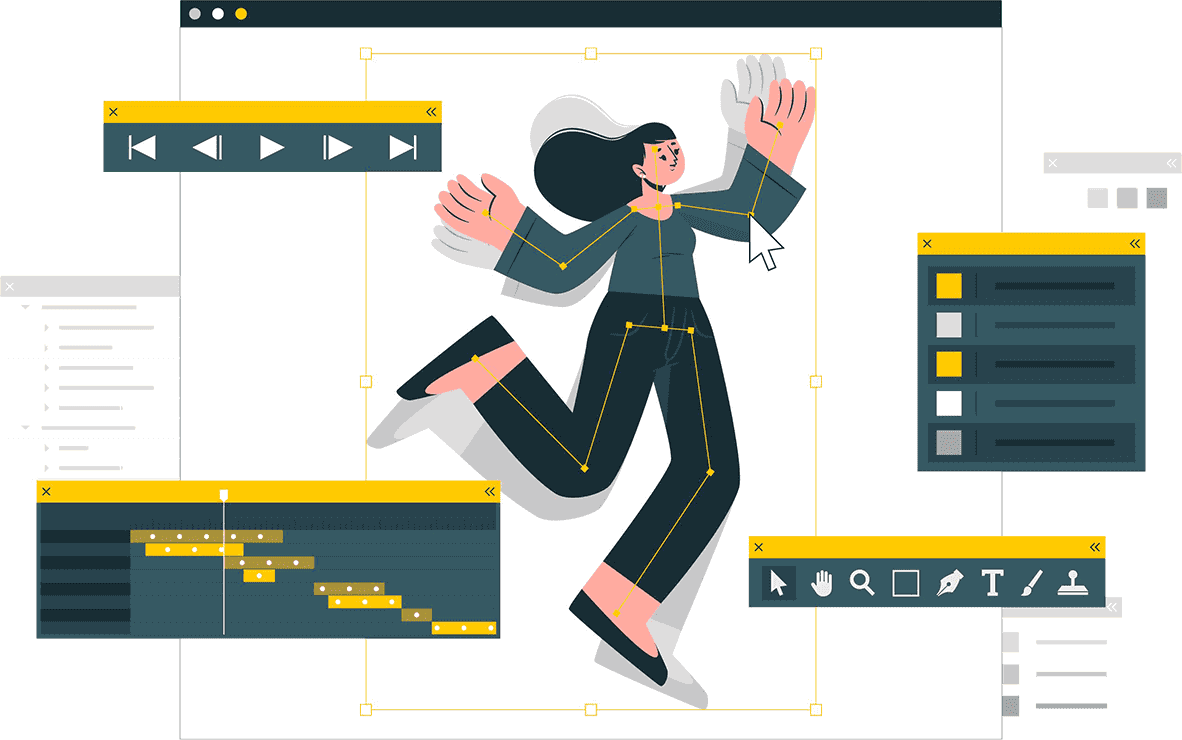Click the timeline playhead marker
The height and width of the screenshot is (740, 1182).
tap(224, 494)
